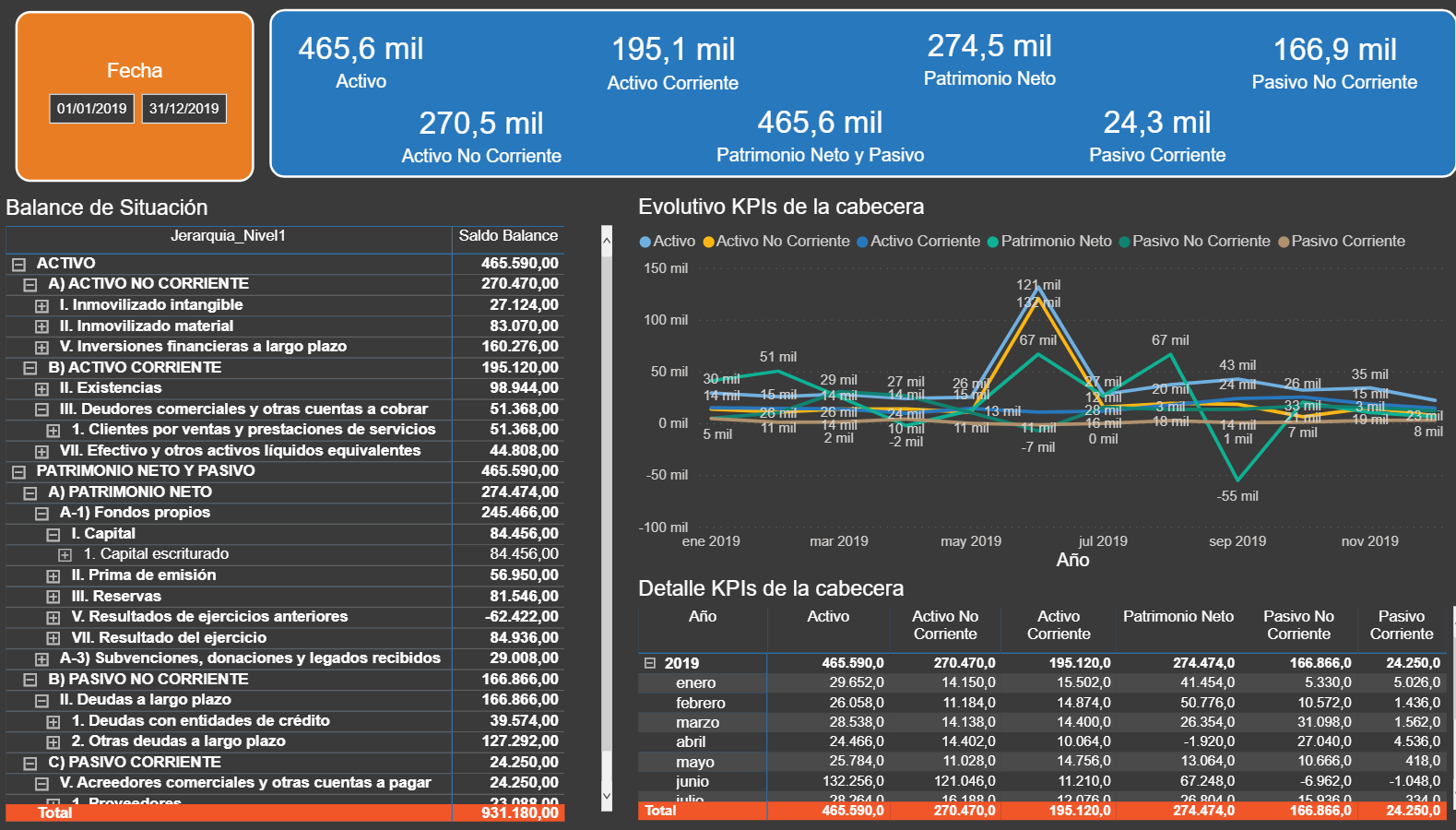
Task: Select the 24,3 mil Pasivo Corriente card
Action: [1157, 136]
